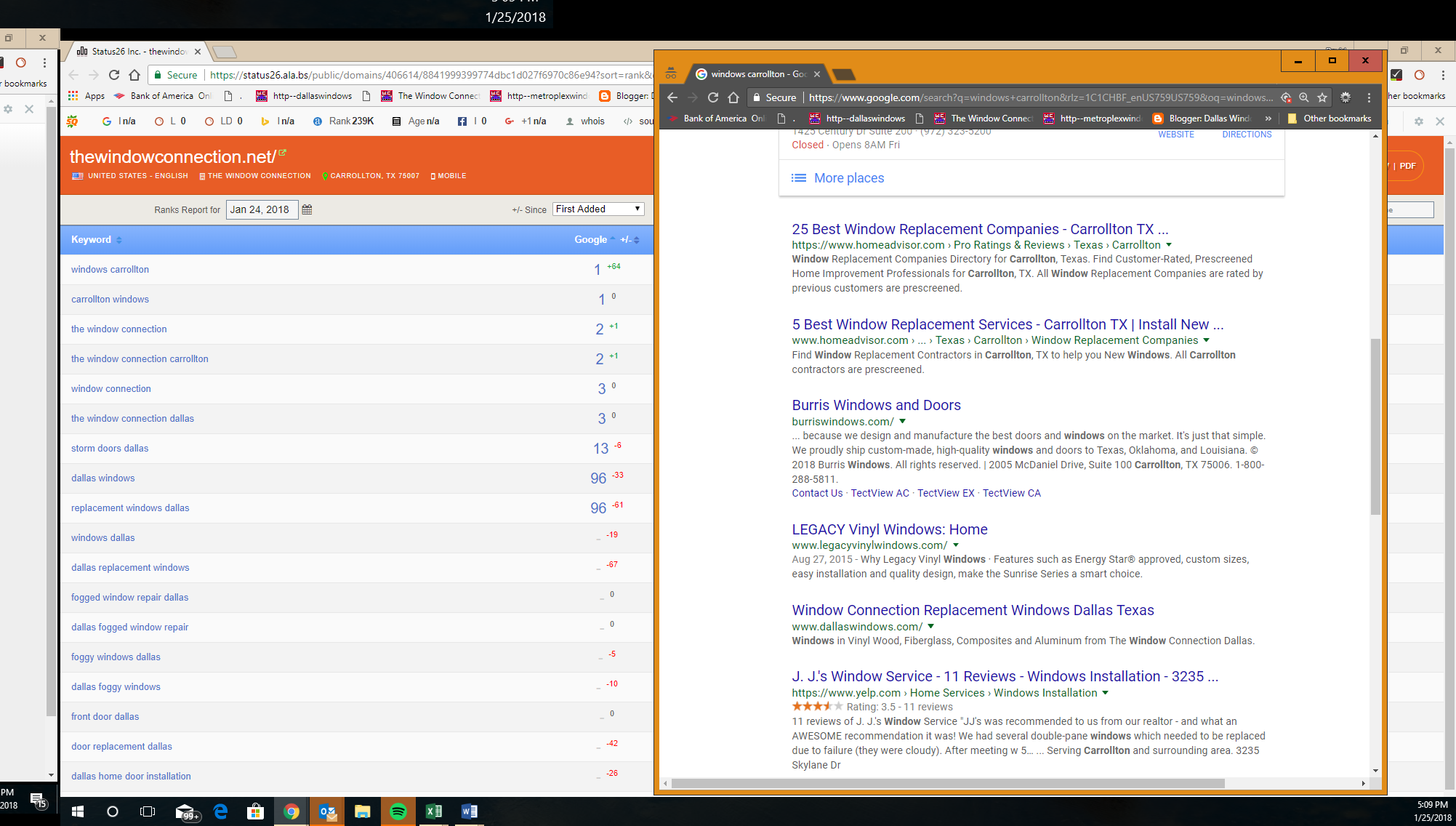Viewport: 1456px width, 826px height.
Task: Open Bank of America bookmark in Google window
Action: [x=716, y=119]
